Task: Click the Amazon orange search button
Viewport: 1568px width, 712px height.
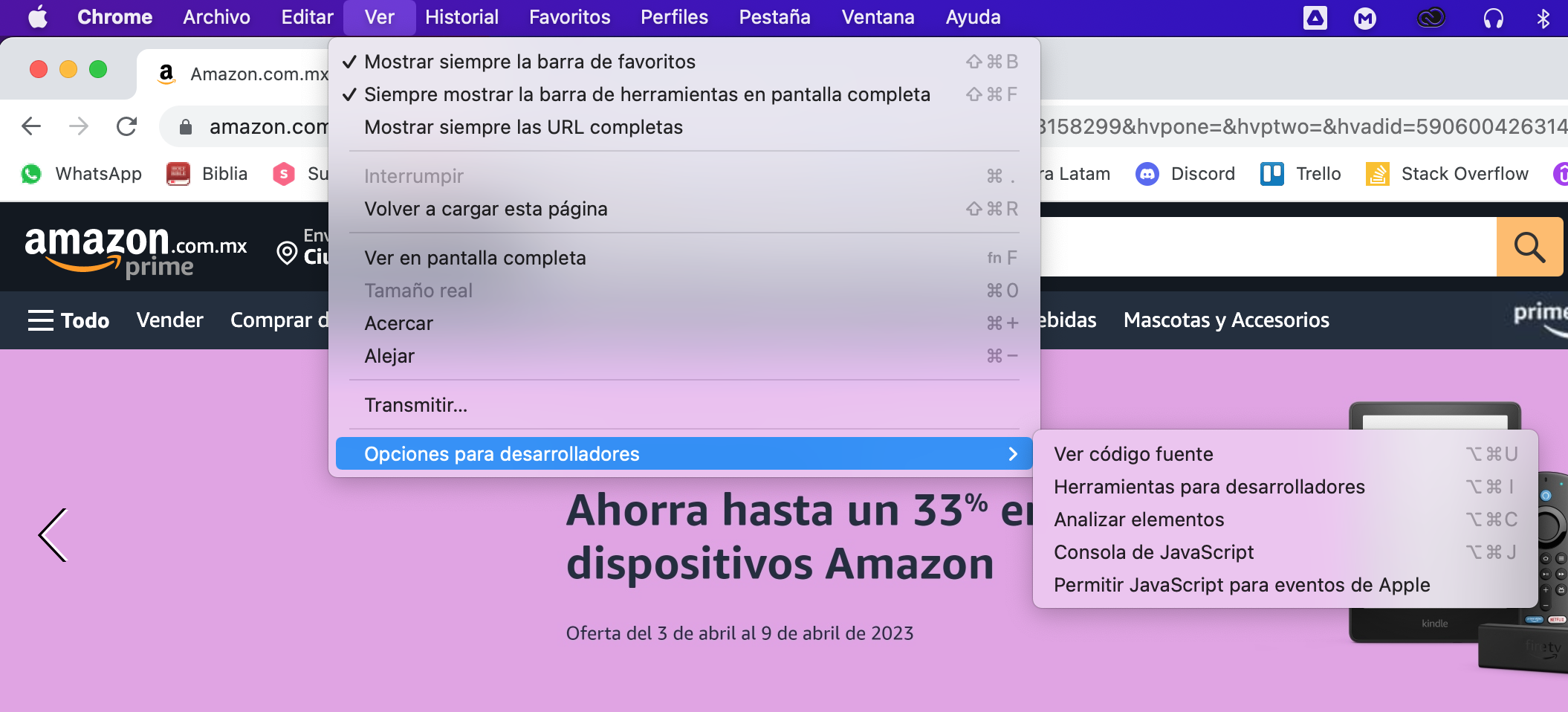Action: (x=1529, y=247)
